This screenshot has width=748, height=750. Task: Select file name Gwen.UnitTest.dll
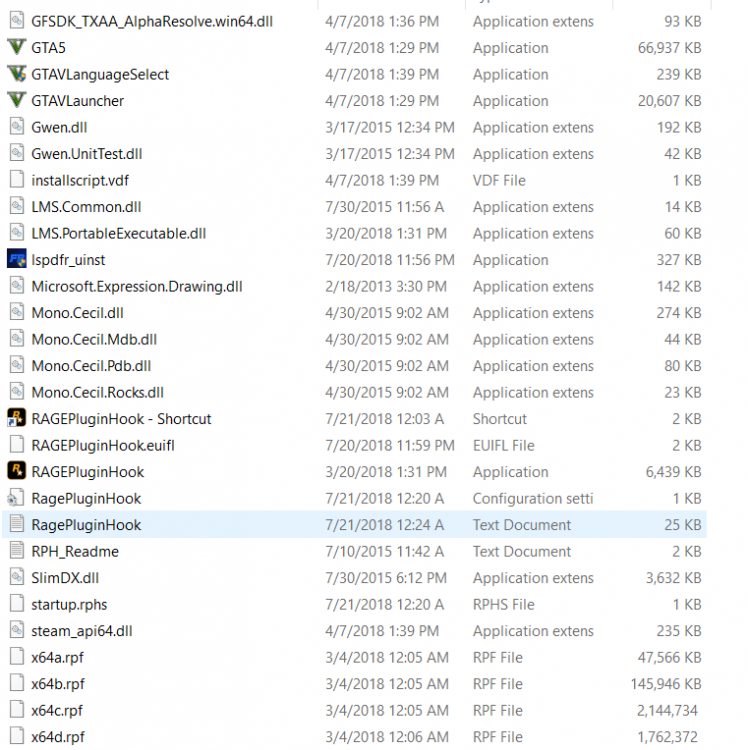(x=87, y=154)
